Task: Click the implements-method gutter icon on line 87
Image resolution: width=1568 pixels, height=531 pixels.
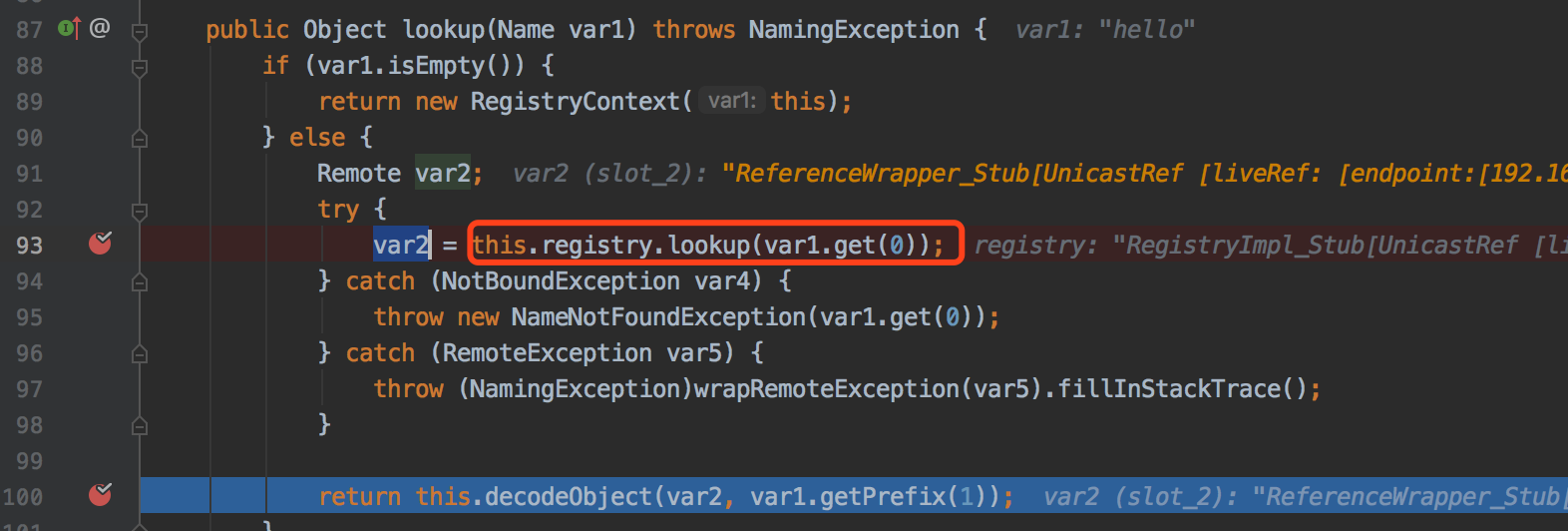Action: click(69, 28)
